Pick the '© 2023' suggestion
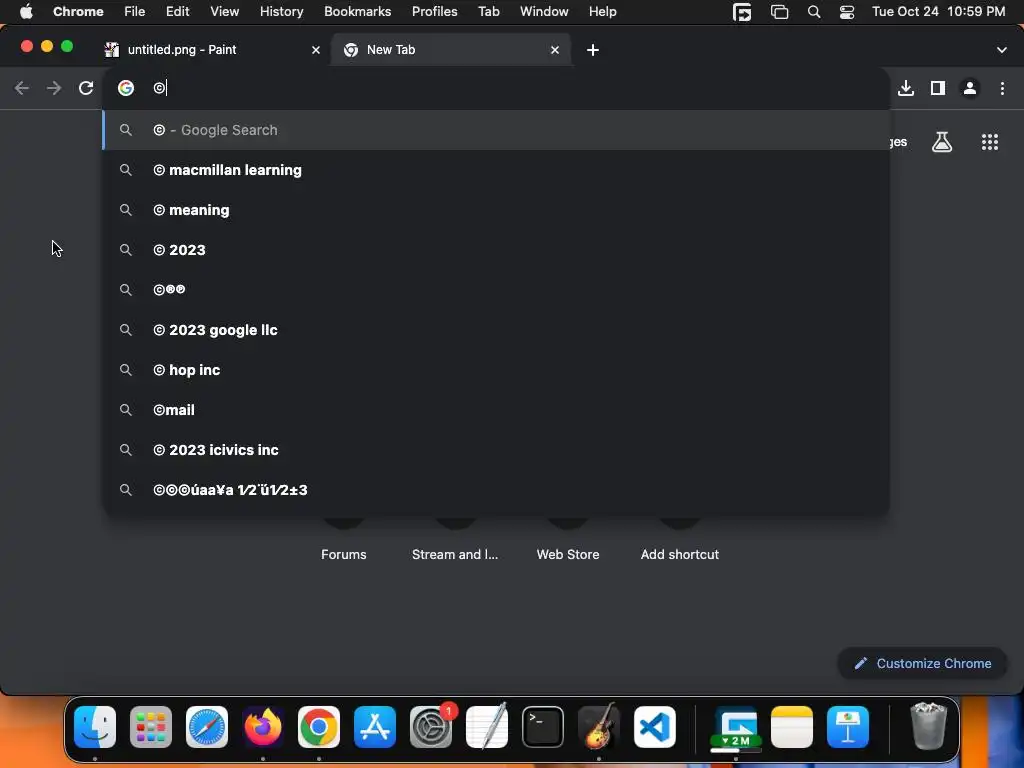1024x768 pixels. (x=496, y=249)
